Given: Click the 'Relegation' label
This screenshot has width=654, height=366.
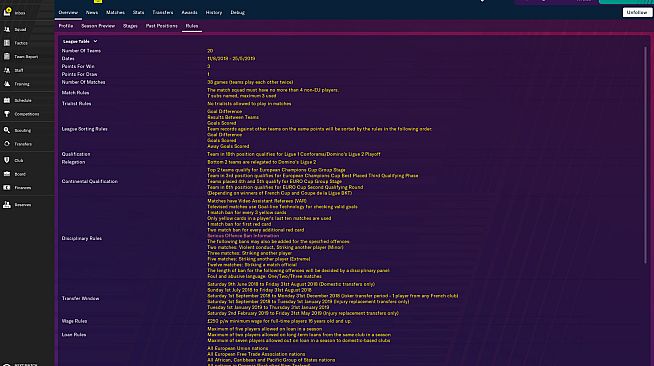Looking at the screenshot, I should (x=73, y=162).
